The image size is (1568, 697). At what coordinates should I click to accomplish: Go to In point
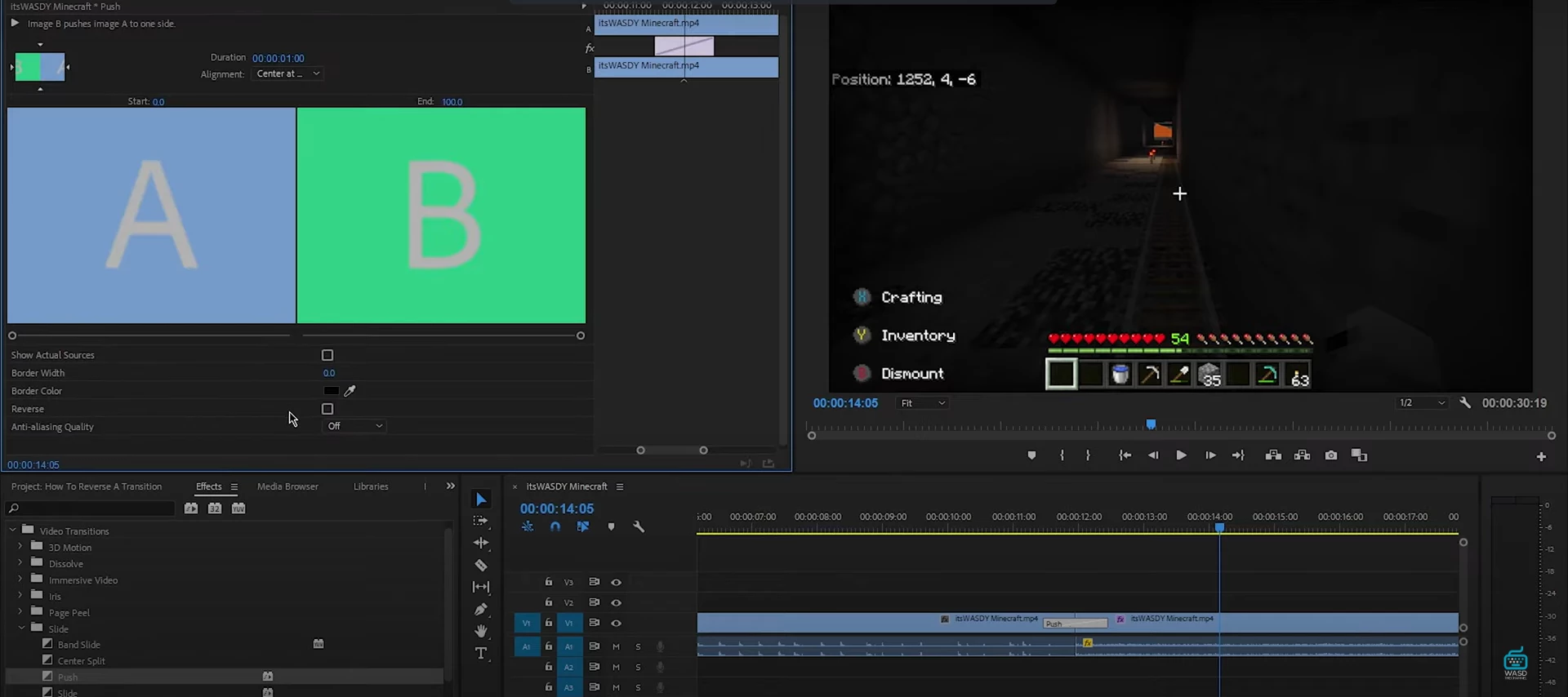(1125, 455)
